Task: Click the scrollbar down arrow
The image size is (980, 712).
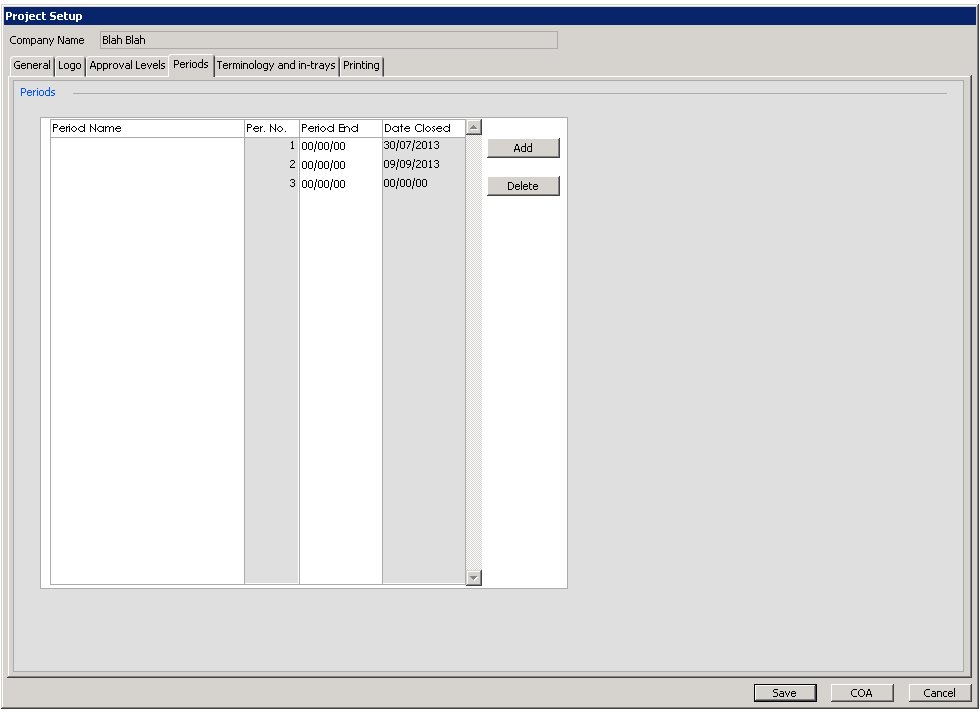Action: [472, 577]
